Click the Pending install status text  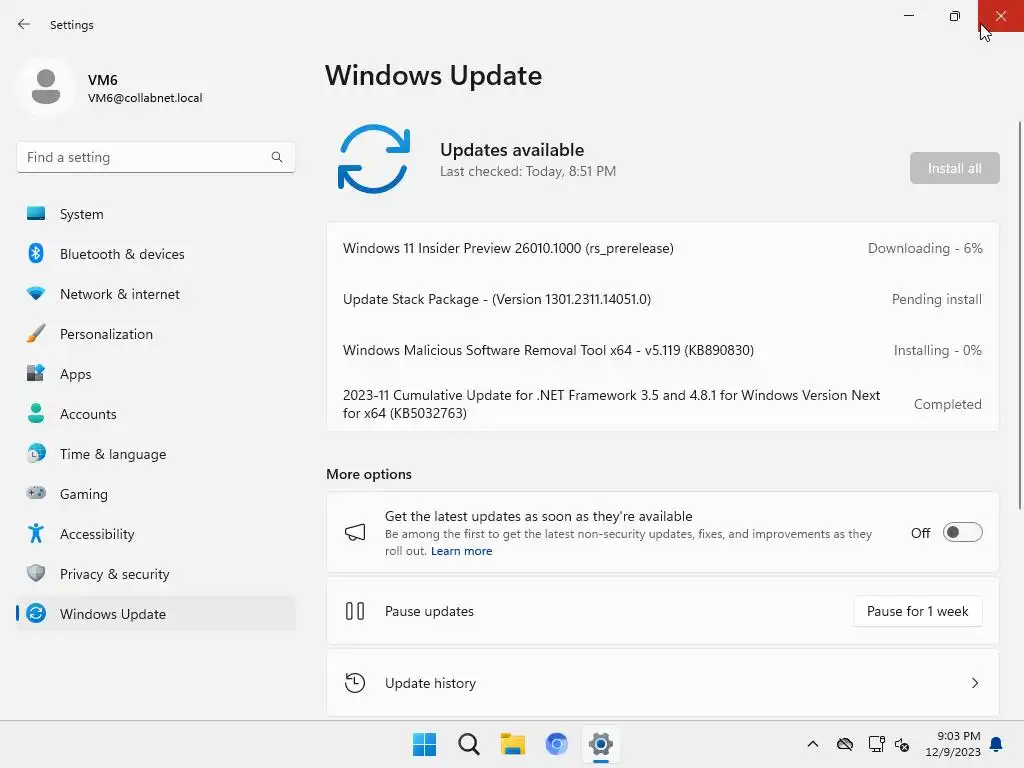[x=936, y=299]
